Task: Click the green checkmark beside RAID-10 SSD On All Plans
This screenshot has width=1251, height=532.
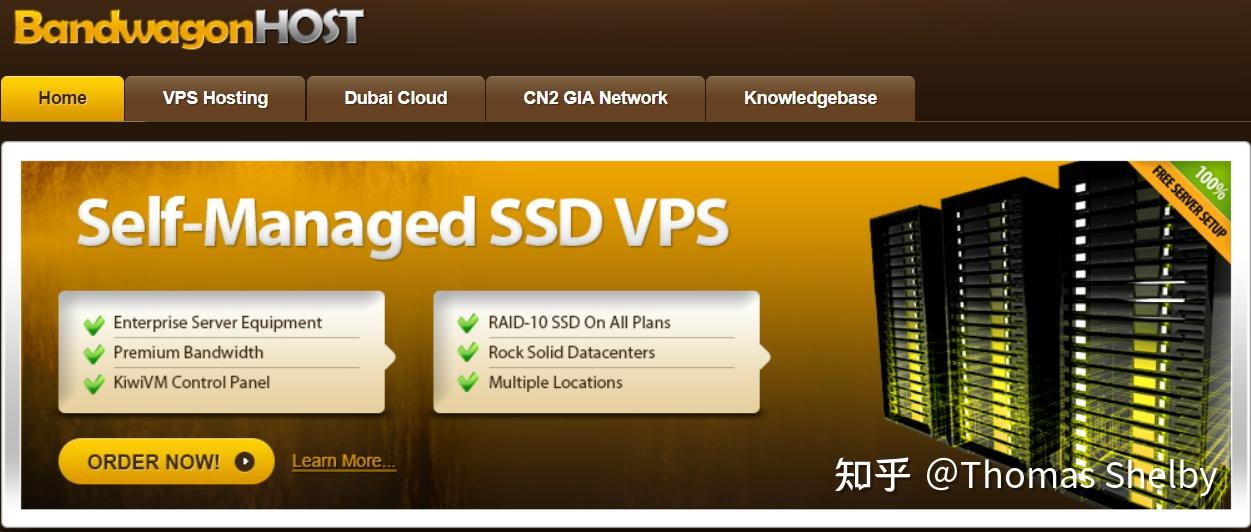Action: tap(468, 324)
